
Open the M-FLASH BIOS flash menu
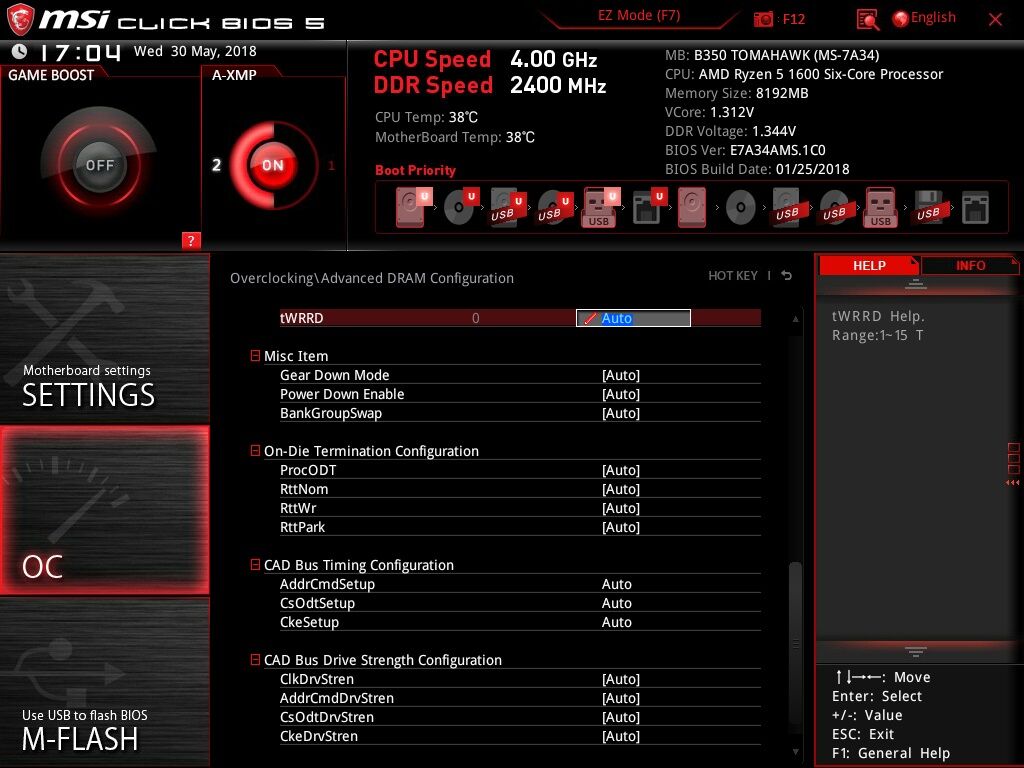click(104, 682)
